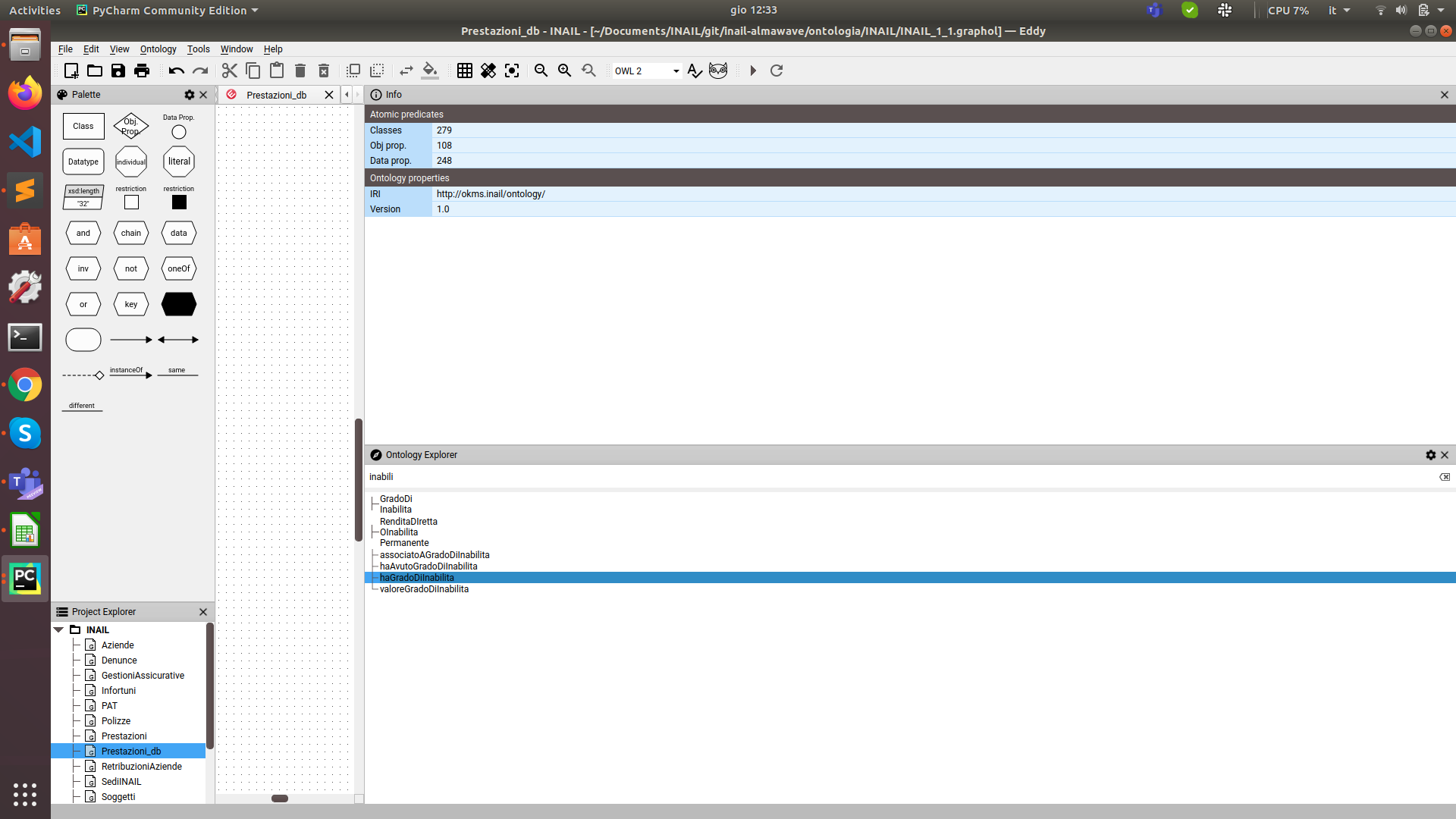Screen dimensions: 1456x819
Task: Collapse the INAIL project folder
Action: point(58,630)
